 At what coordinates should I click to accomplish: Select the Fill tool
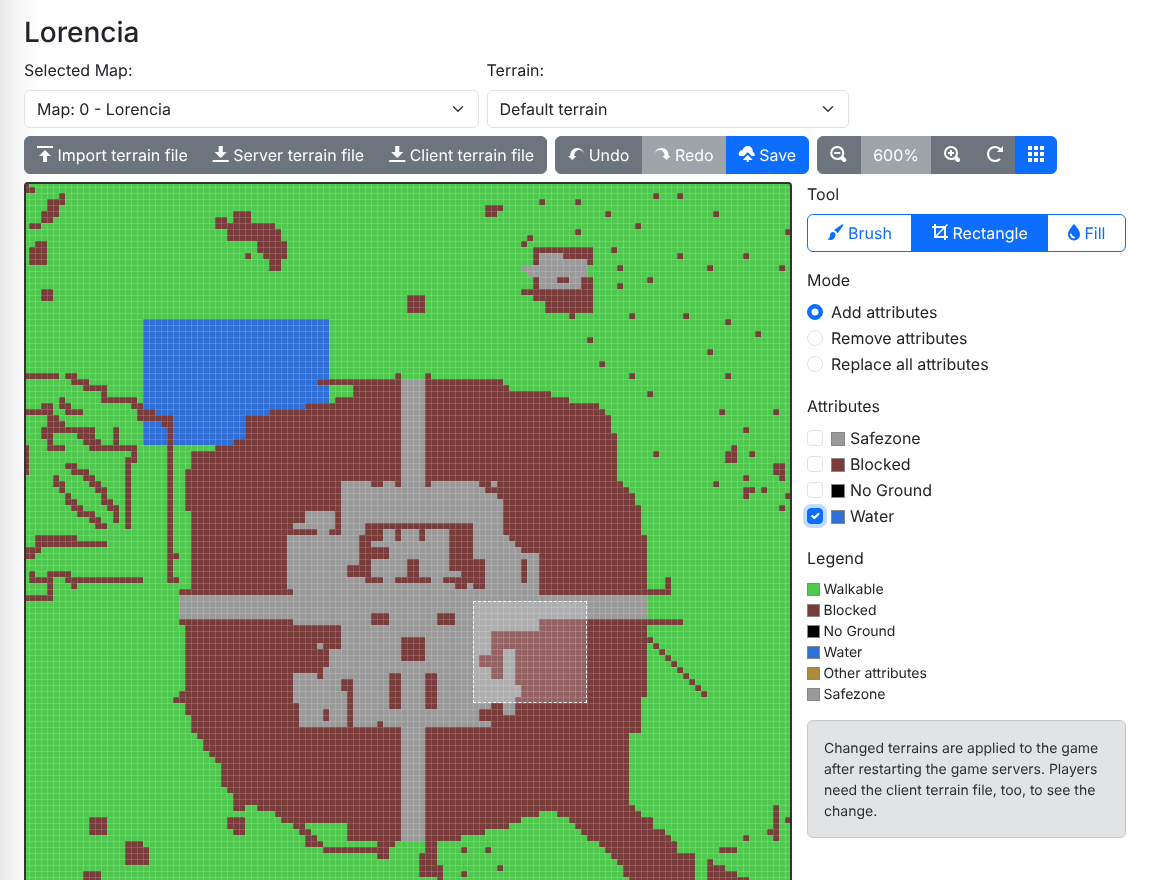pos(1086,233)
